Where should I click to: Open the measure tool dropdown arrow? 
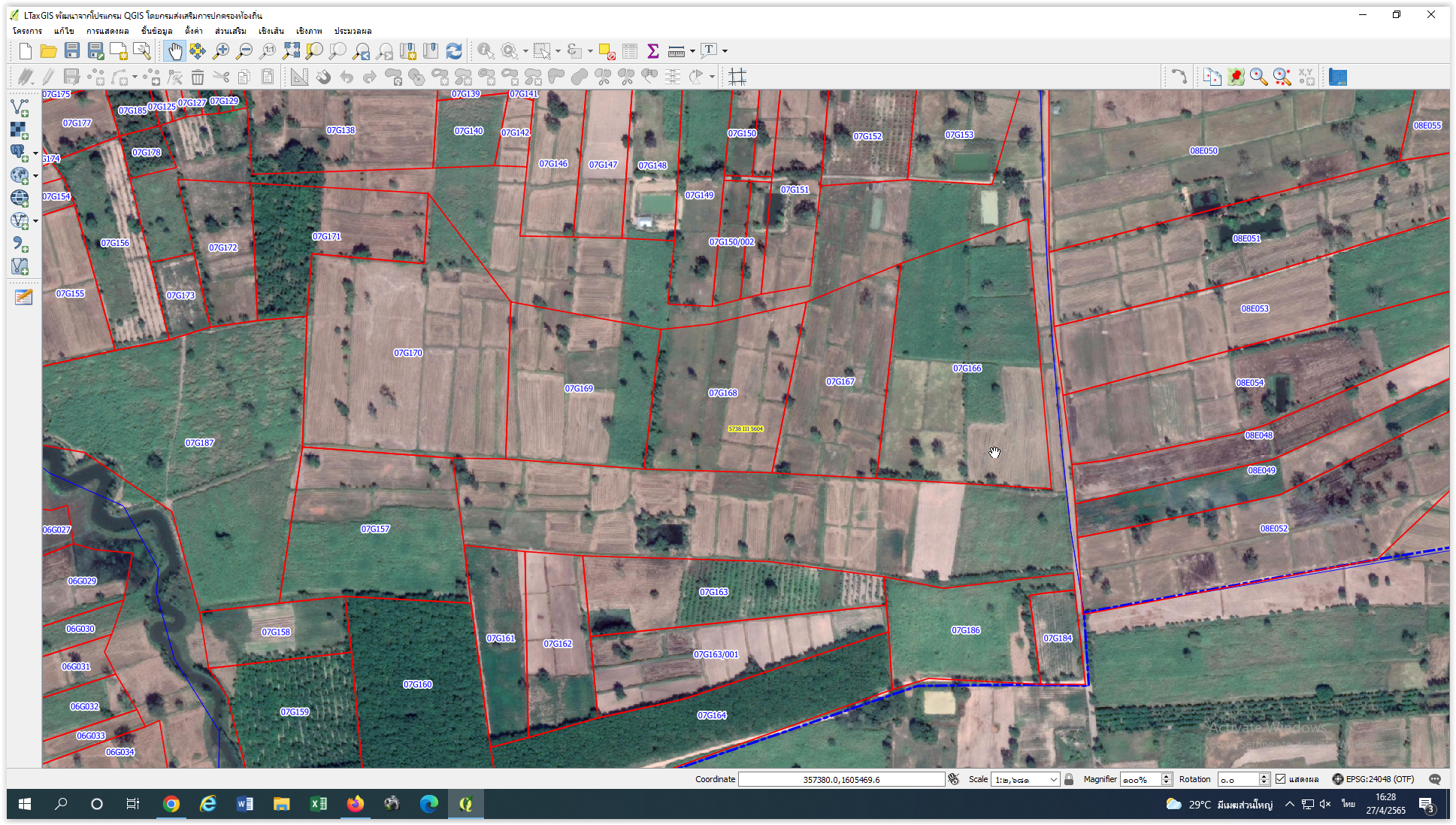692,51
